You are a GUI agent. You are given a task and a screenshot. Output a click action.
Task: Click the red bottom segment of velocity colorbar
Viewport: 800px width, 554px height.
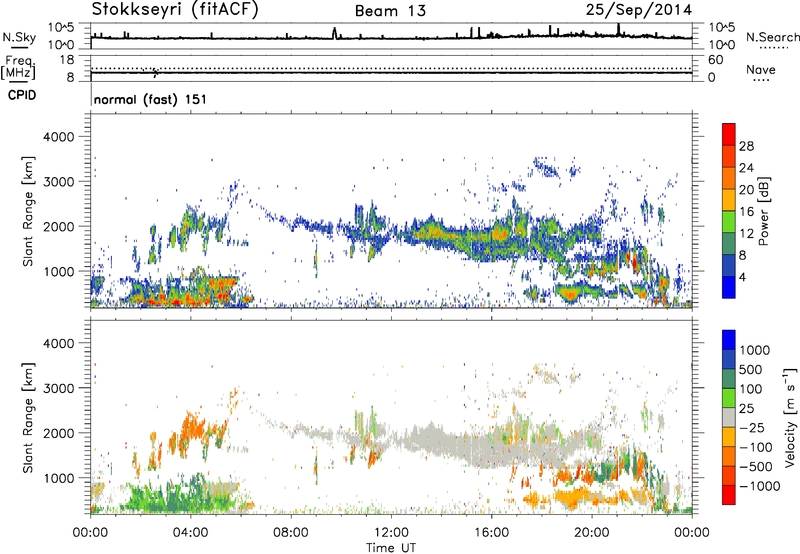(x=729, y=495)
